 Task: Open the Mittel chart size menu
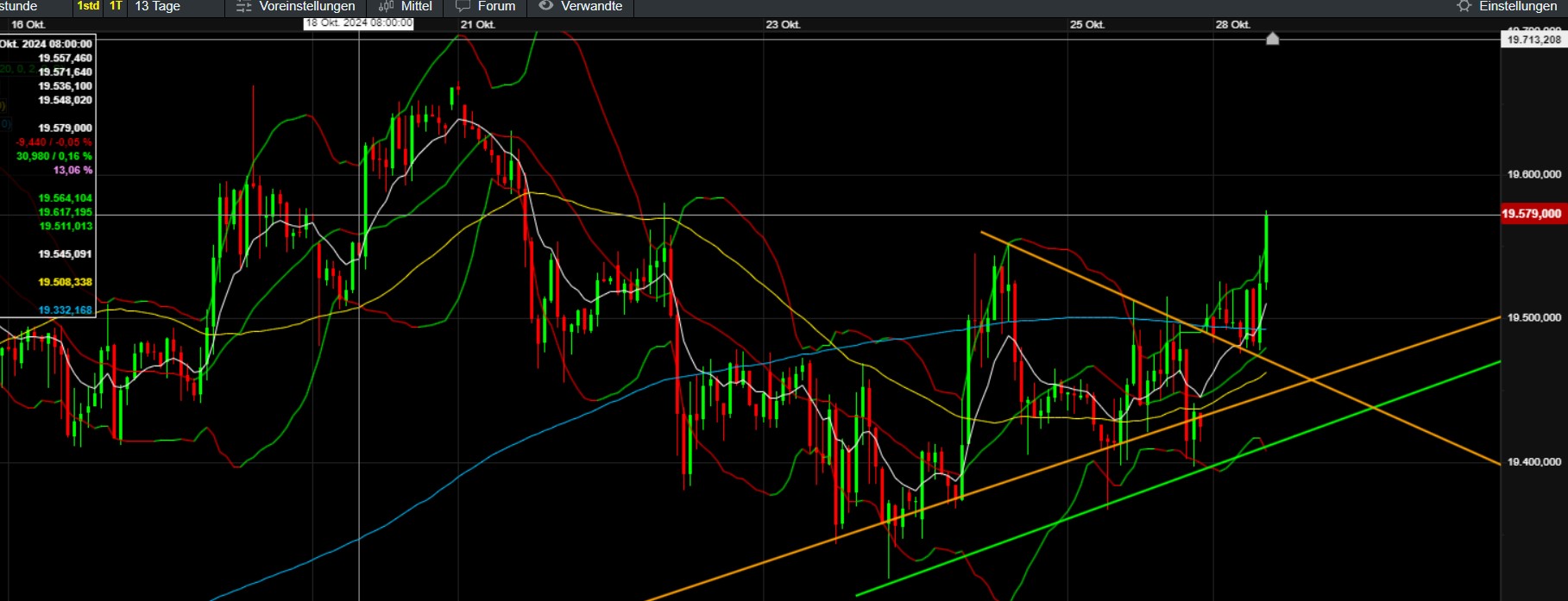pyautogui.click(x=417, y=6)
